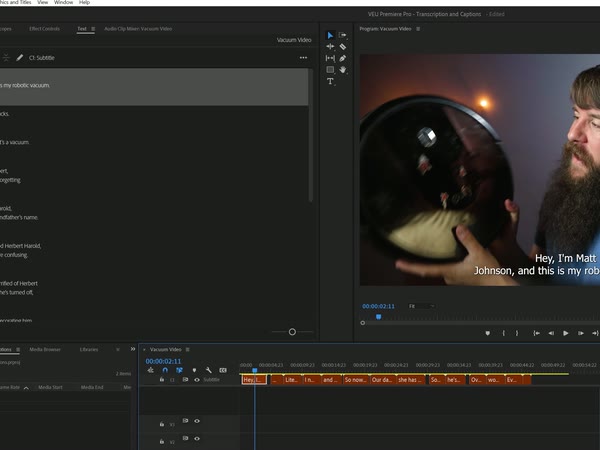
Task: Toggle sync lock on the V1 track
Action: (185, 421)
